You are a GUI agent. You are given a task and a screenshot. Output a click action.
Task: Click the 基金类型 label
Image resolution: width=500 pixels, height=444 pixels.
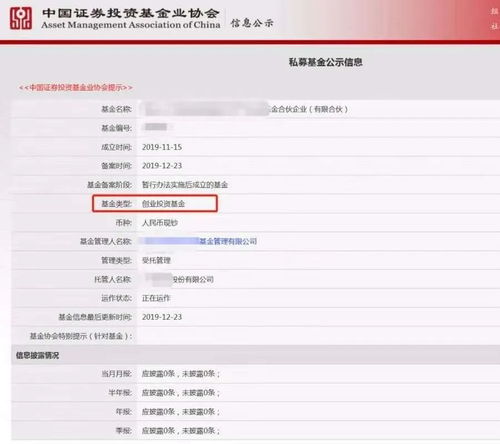click(117, 204)
